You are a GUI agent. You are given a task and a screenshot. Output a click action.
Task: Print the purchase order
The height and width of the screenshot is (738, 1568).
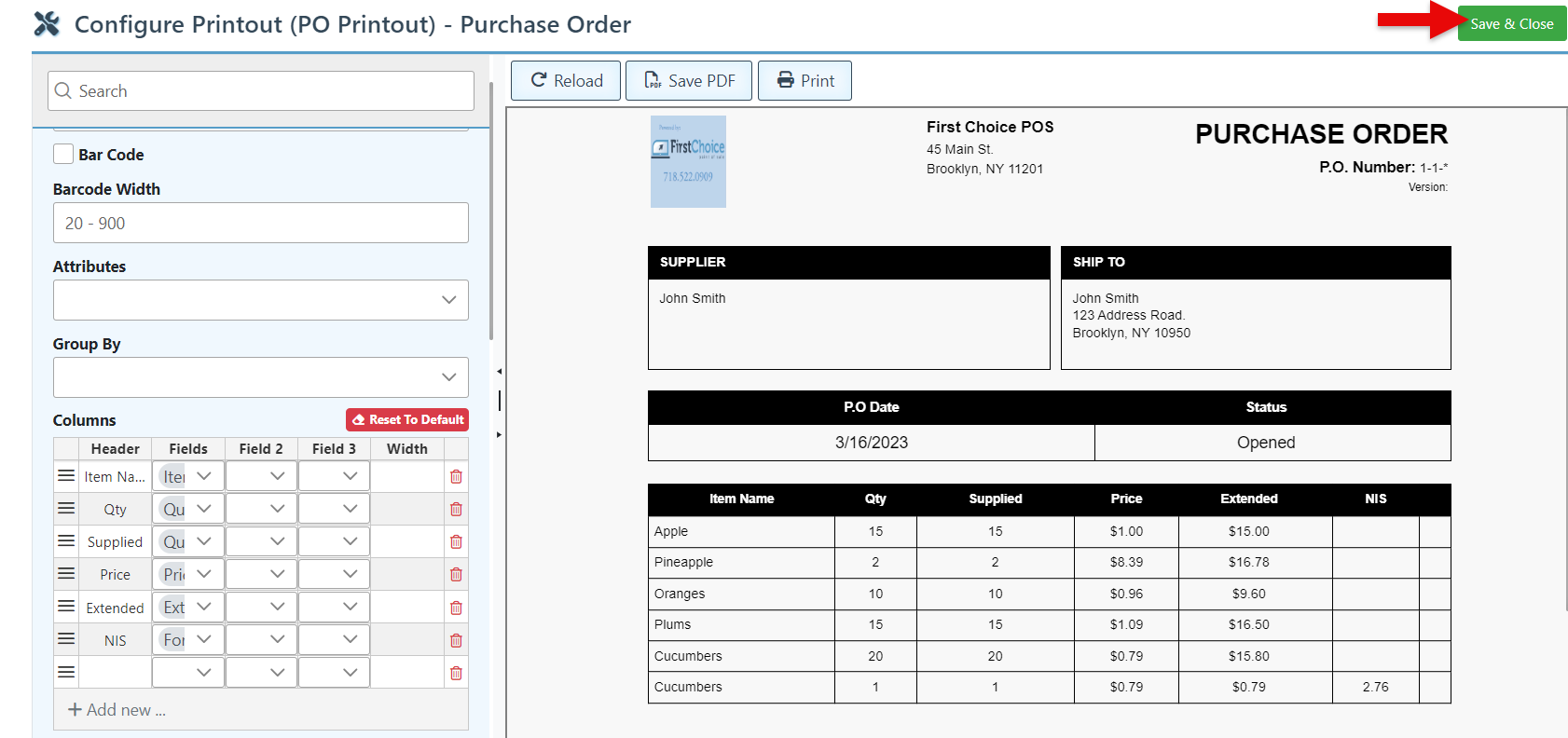click(x=805, y=81)
